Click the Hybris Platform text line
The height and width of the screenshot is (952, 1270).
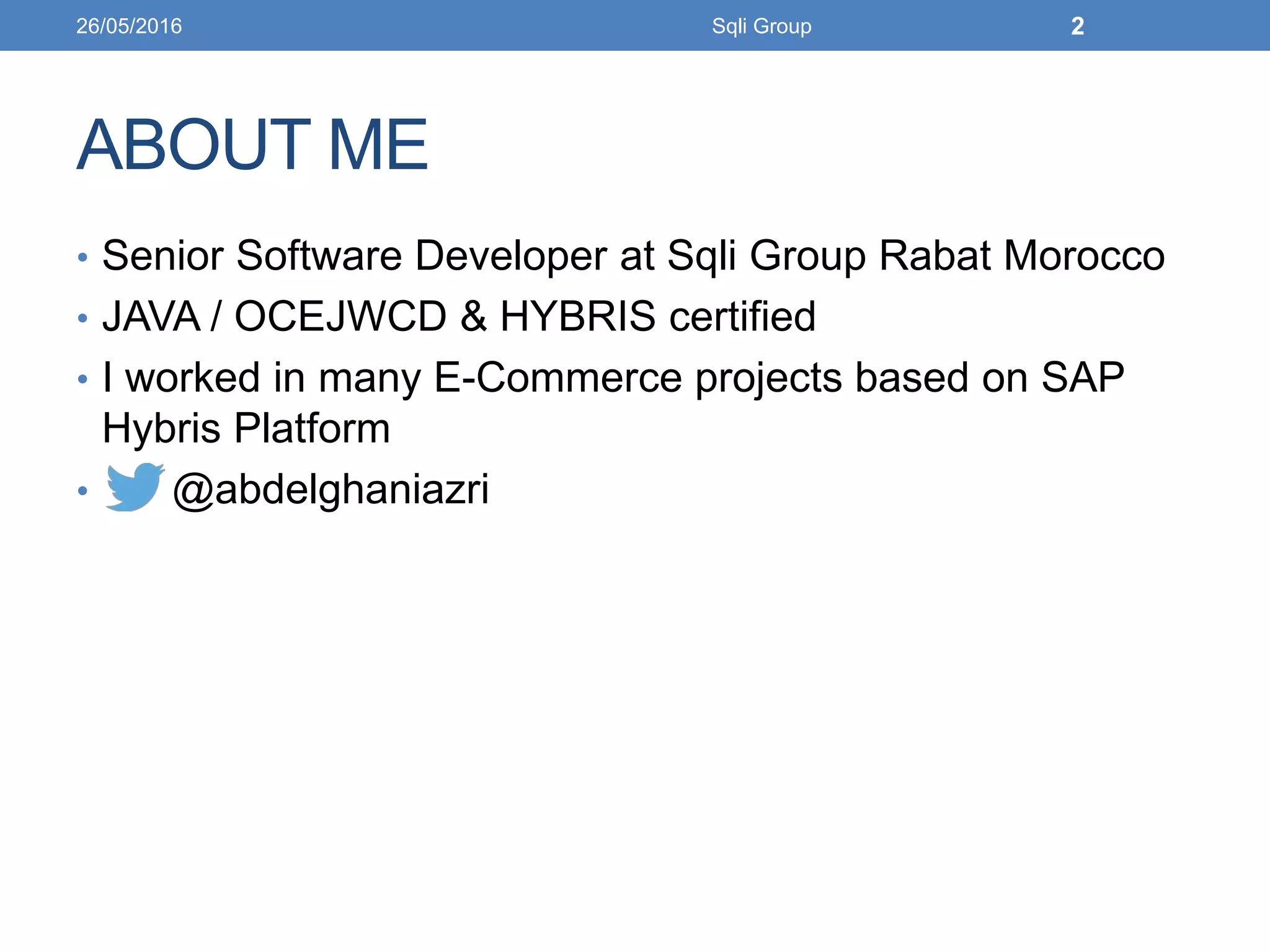[x=246, y=428]
